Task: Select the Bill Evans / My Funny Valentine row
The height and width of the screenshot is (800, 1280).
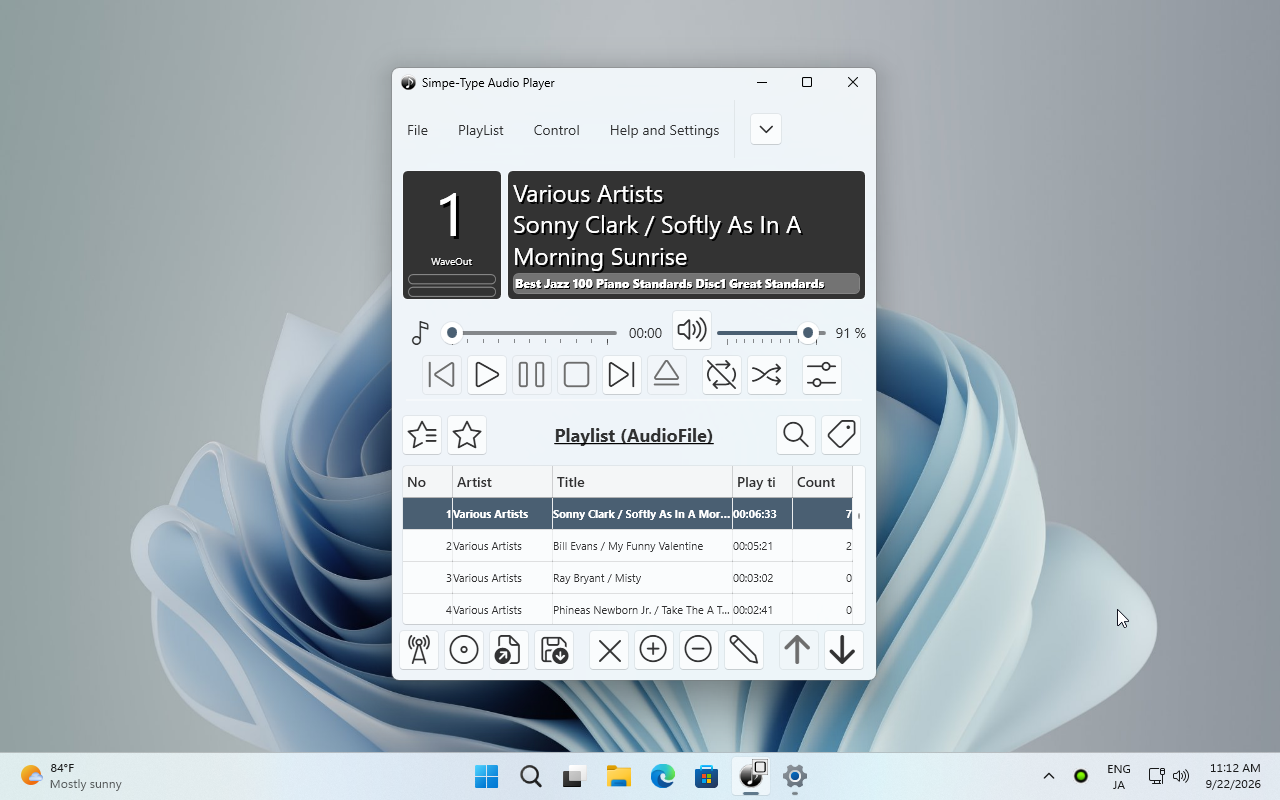Action: pos(628,546)
